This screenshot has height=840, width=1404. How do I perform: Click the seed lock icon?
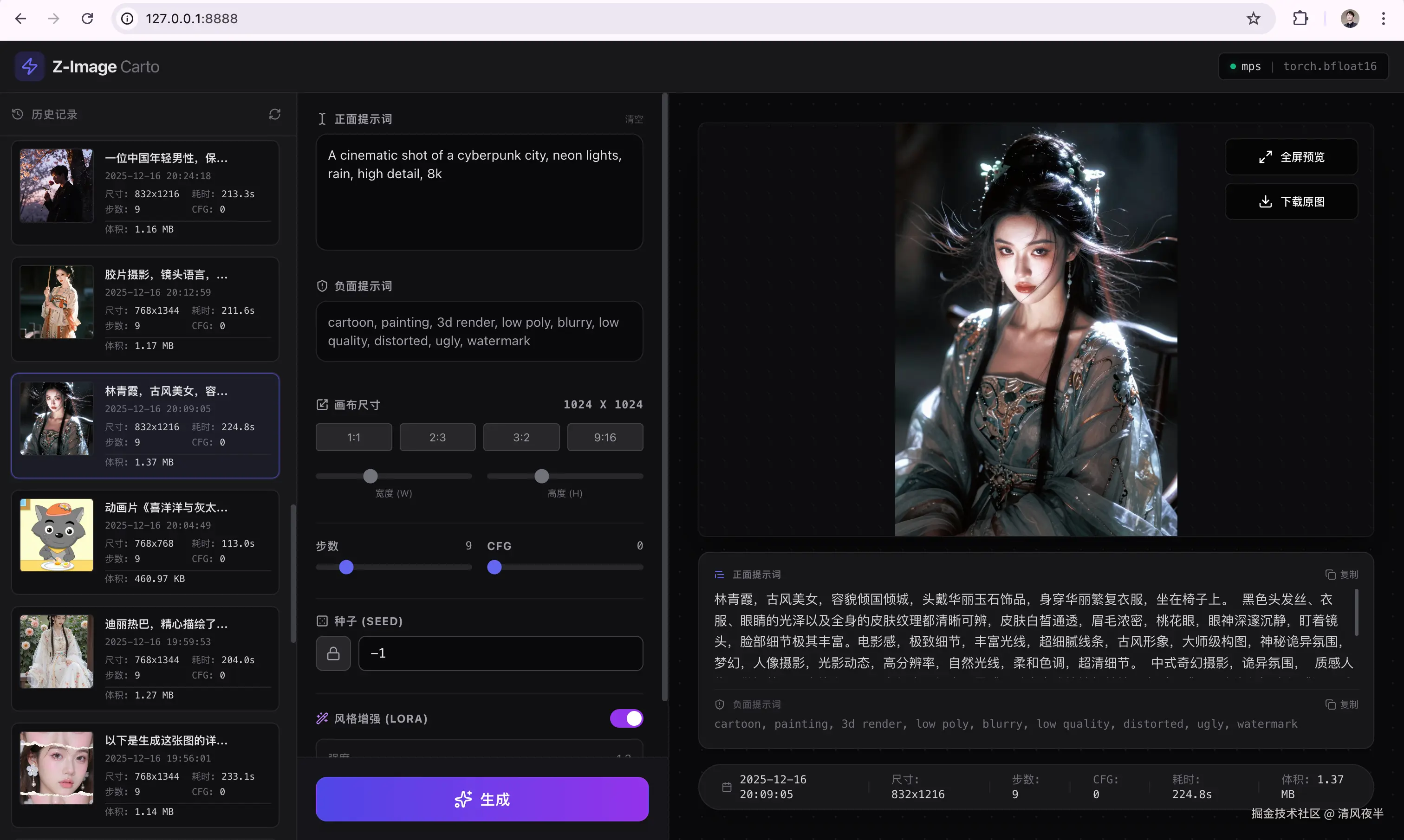pos(333,653)
